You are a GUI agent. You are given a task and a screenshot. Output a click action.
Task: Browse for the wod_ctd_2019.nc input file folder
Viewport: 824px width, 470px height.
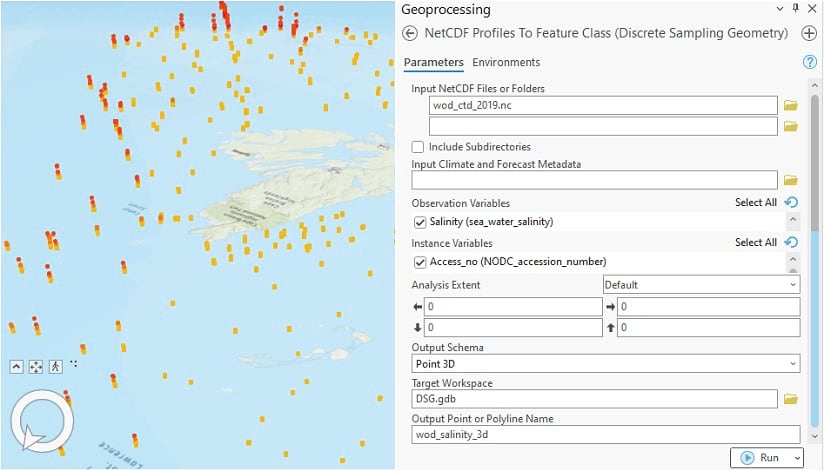[790, 105]
